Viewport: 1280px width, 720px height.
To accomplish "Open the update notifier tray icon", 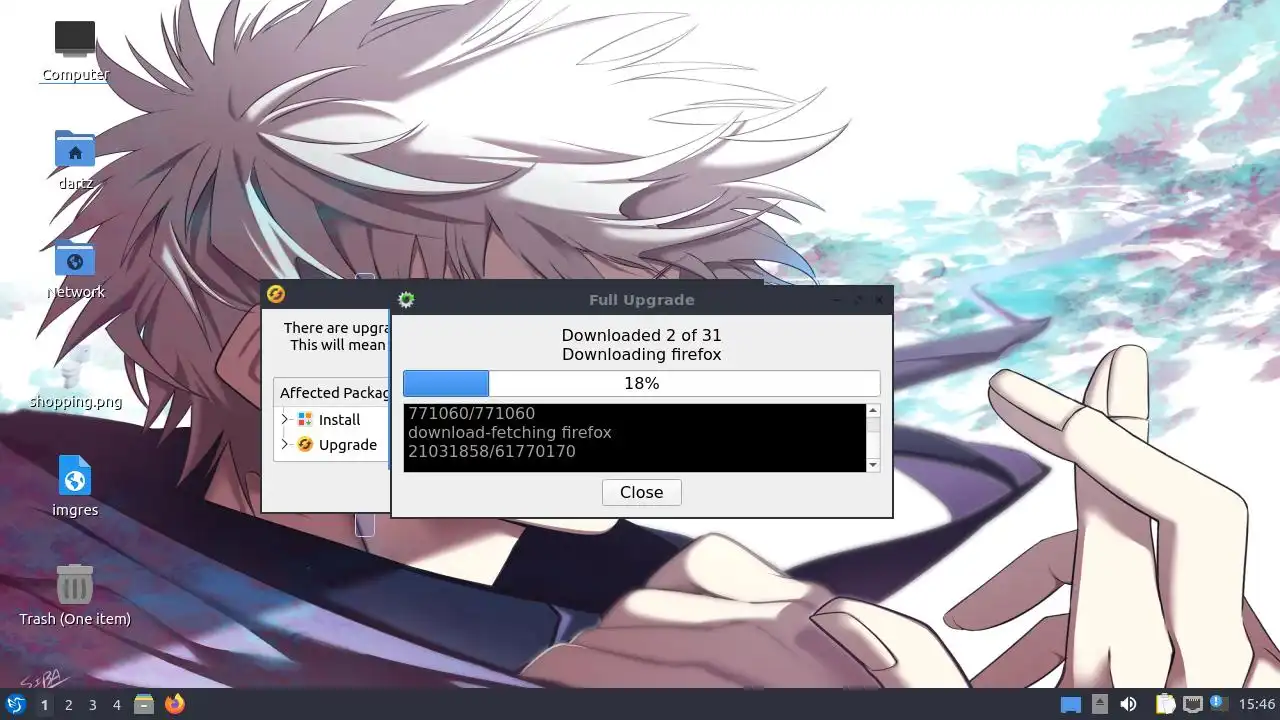I will click(x=1218, y=704).
